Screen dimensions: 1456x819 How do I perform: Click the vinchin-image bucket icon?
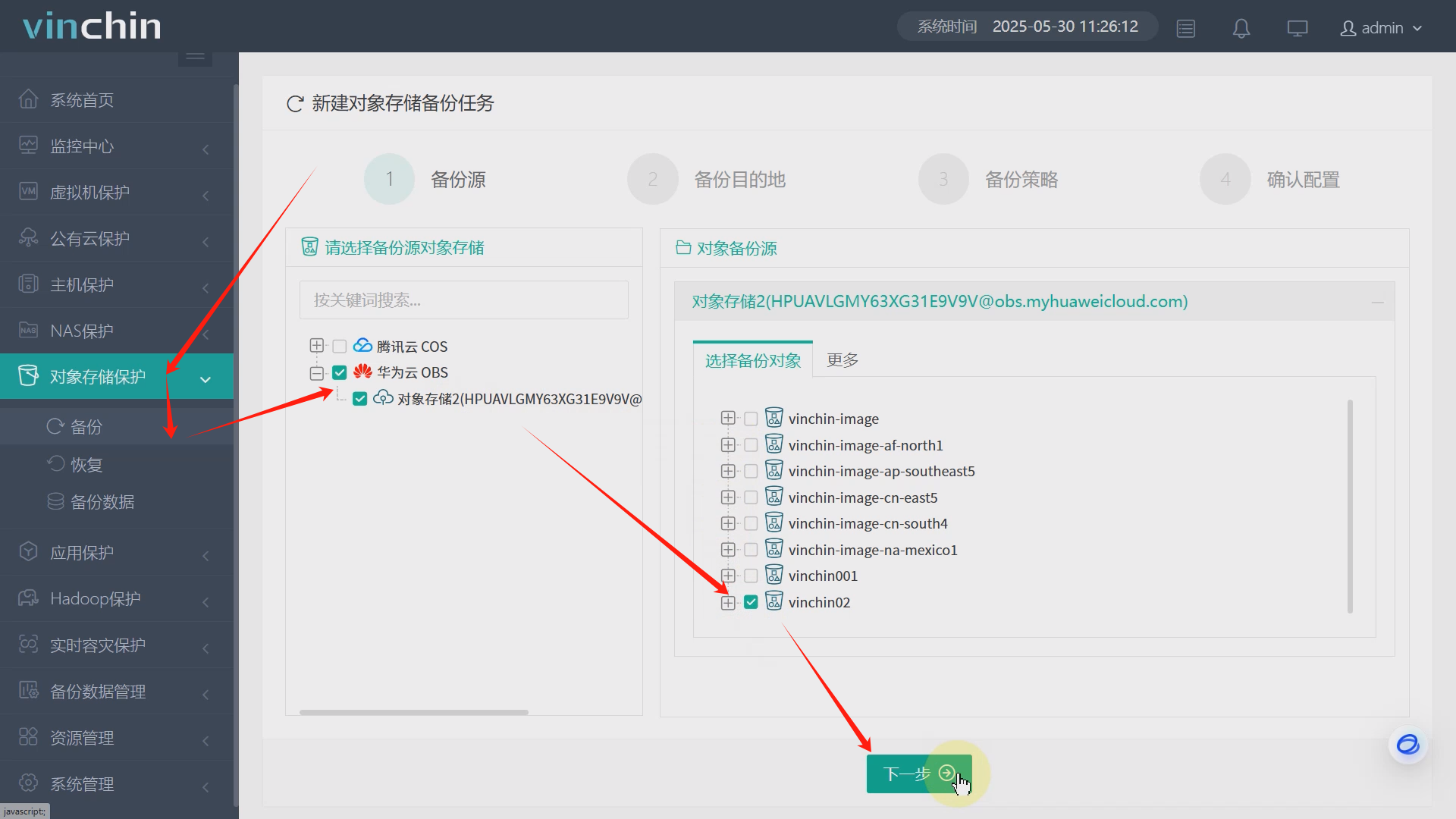[773, 418]
